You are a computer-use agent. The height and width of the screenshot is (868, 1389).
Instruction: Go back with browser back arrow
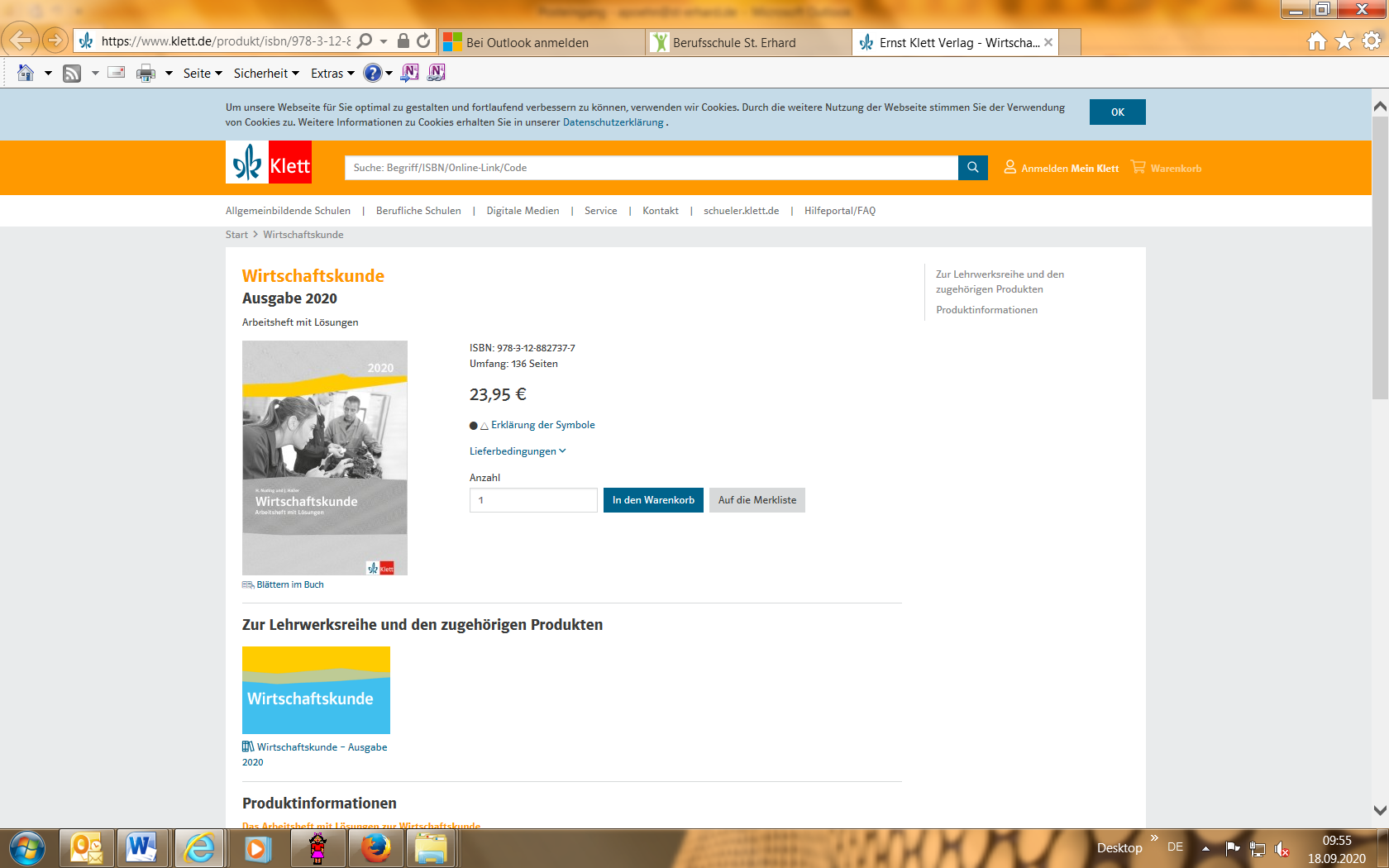pyautogui.click(x=21, y=40)
